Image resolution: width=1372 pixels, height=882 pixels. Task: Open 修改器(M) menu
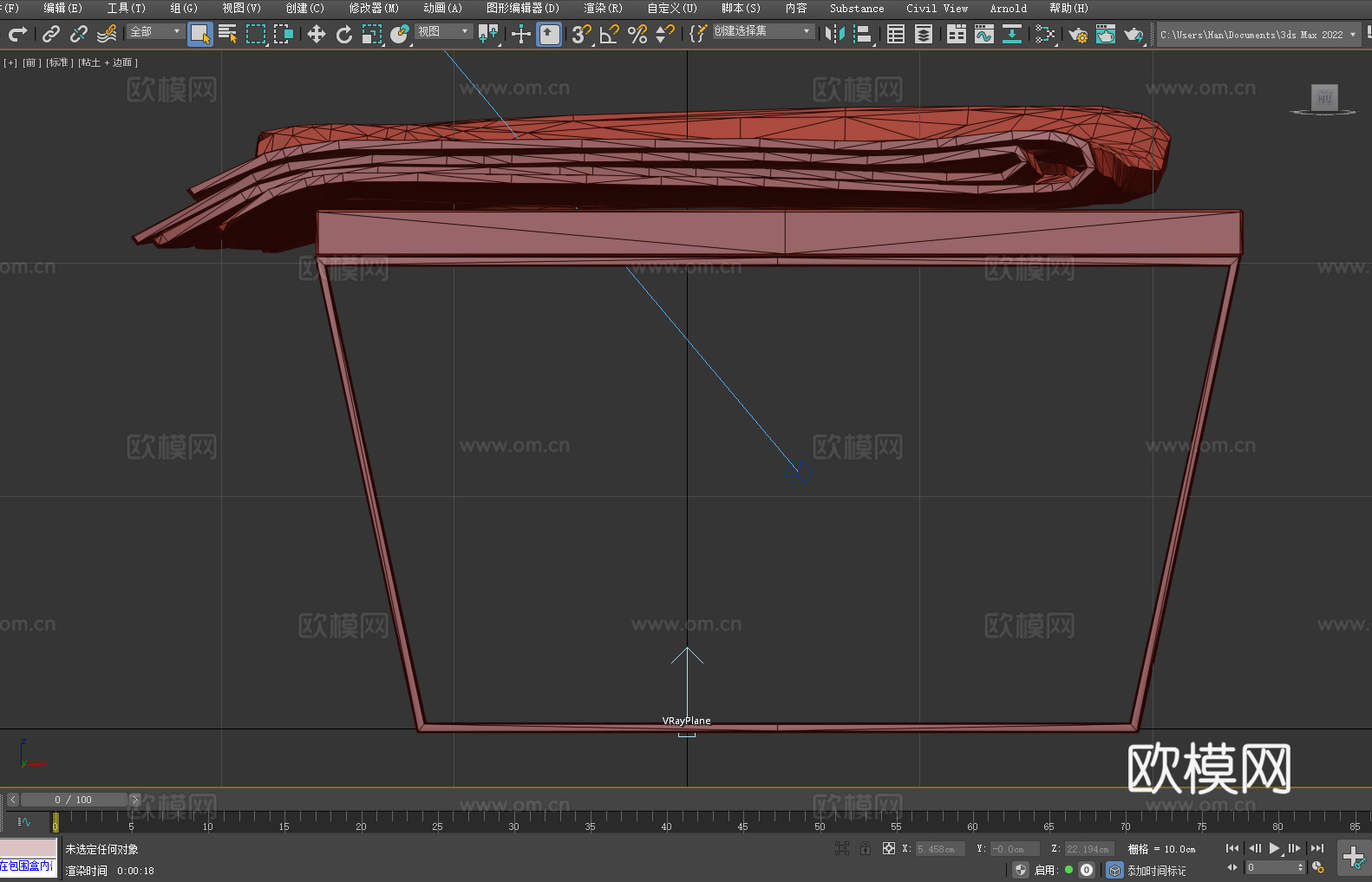(374, 8)
